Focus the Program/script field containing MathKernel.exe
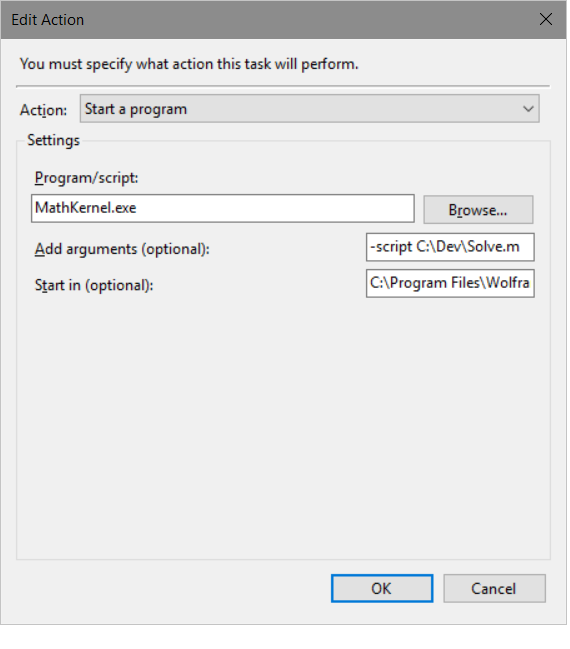The image size is (570, 649). pos(223,208)
